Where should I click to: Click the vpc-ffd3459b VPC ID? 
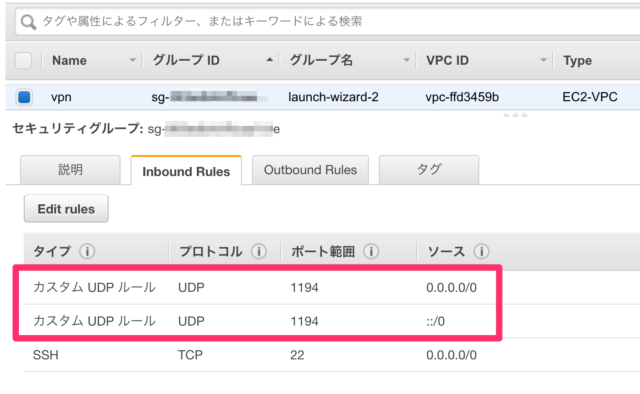click(462, 97)
